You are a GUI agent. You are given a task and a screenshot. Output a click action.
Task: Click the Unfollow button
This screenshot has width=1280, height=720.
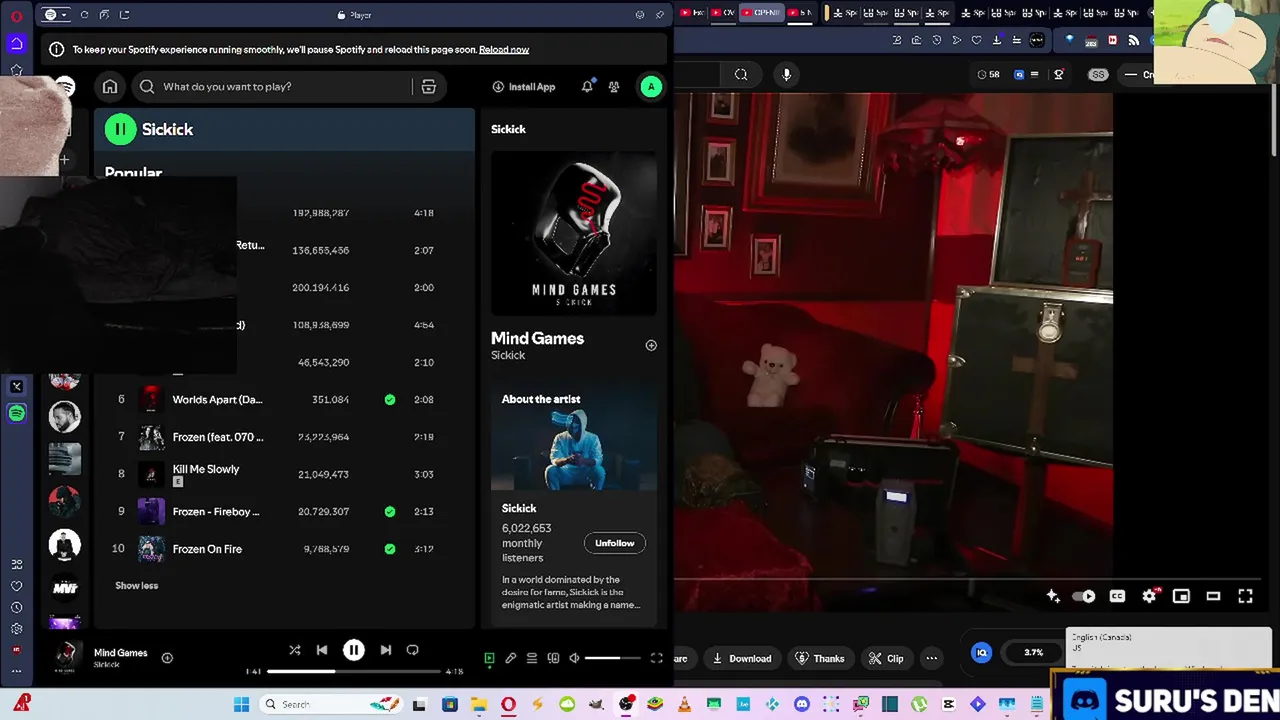tap(614, 543)
